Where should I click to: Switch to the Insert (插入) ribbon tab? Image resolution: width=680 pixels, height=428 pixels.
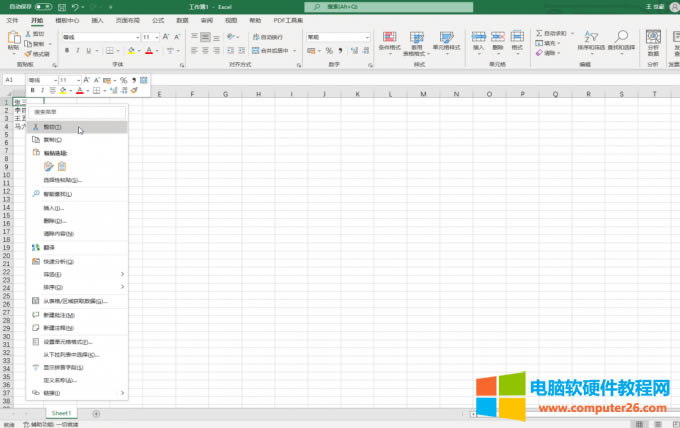(x=97, y=19)
